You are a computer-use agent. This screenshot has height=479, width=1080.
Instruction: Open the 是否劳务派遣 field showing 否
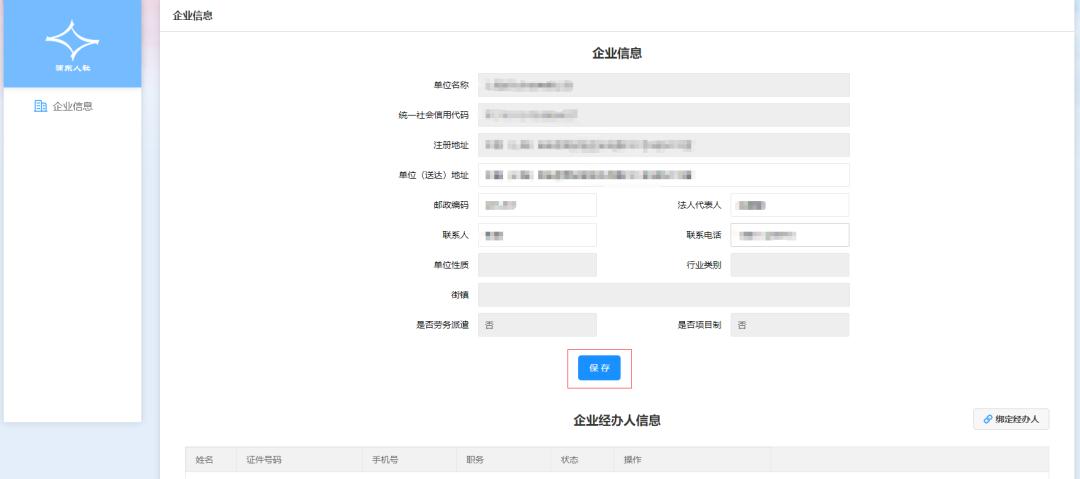[537, 325]
